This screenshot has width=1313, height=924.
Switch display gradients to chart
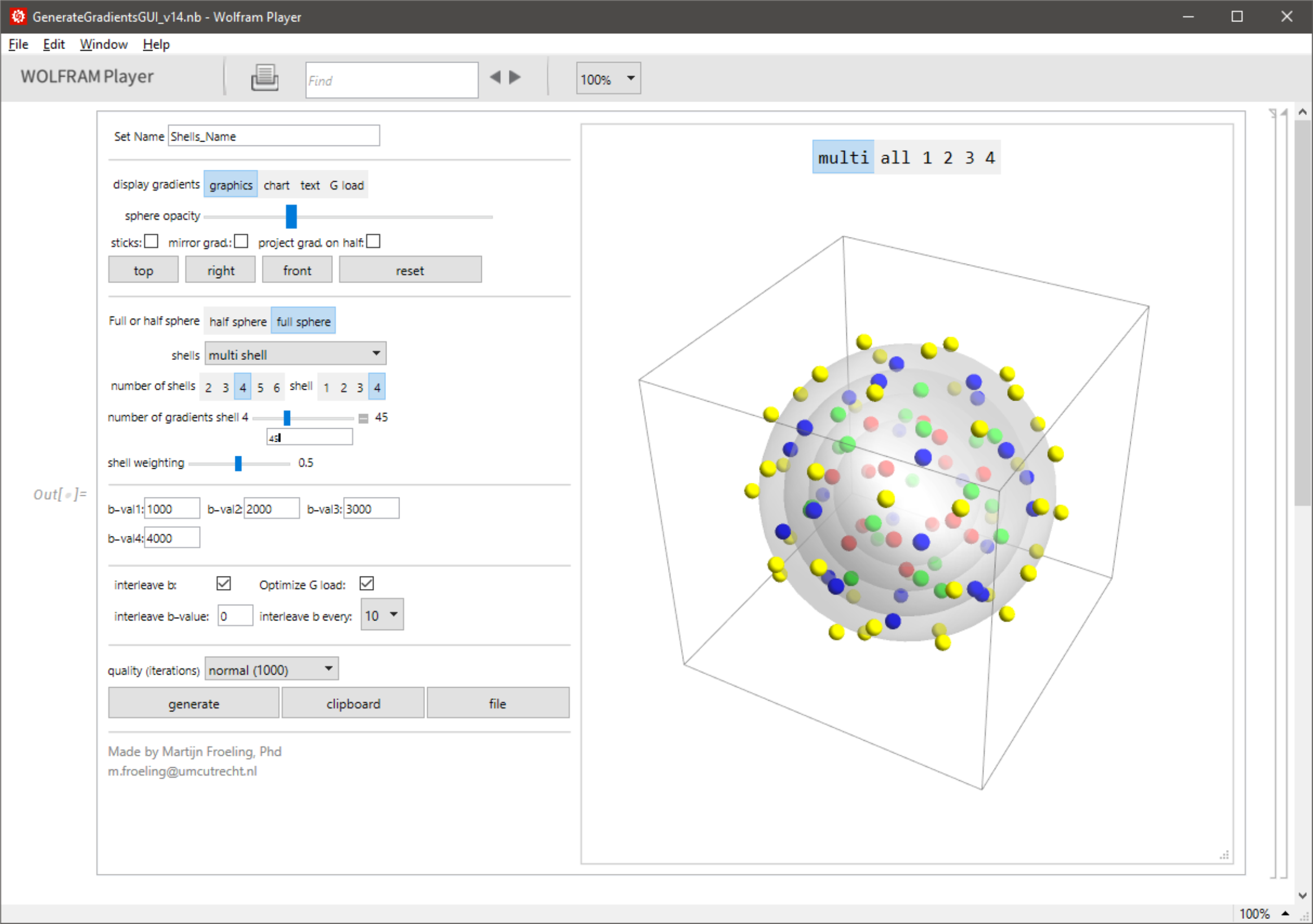pos(276,185)
